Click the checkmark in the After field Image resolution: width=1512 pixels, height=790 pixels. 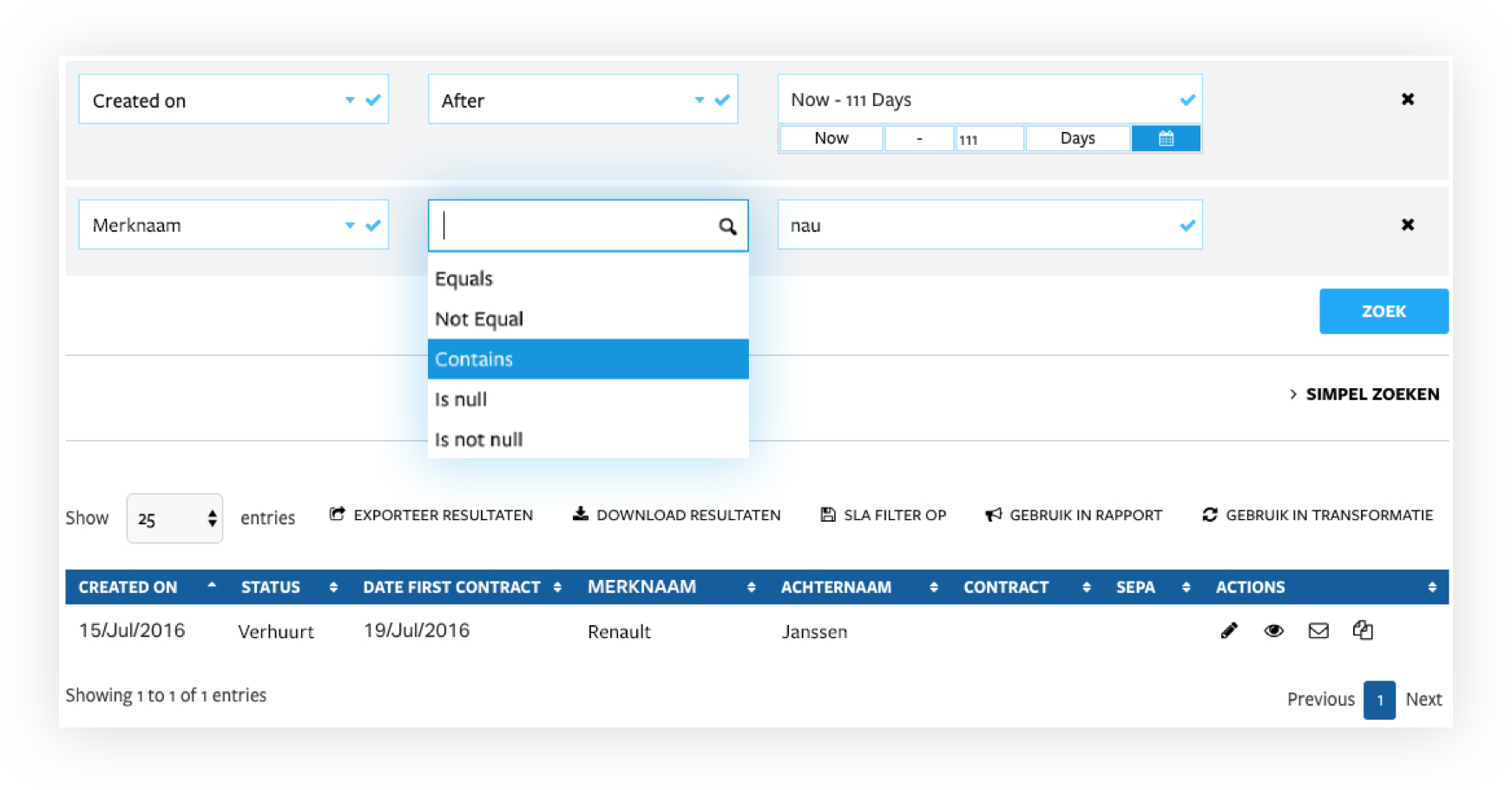(722, 100)
